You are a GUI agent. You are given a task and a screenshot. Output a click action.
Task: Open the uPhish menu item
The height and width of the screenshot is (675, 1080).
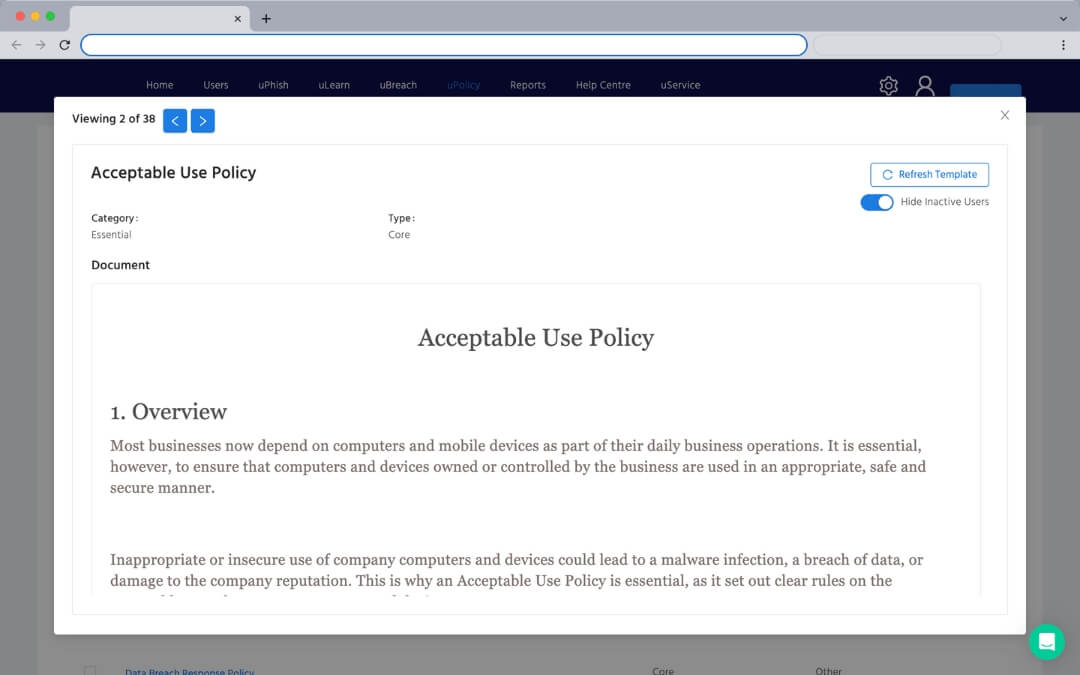pos(273,85)
